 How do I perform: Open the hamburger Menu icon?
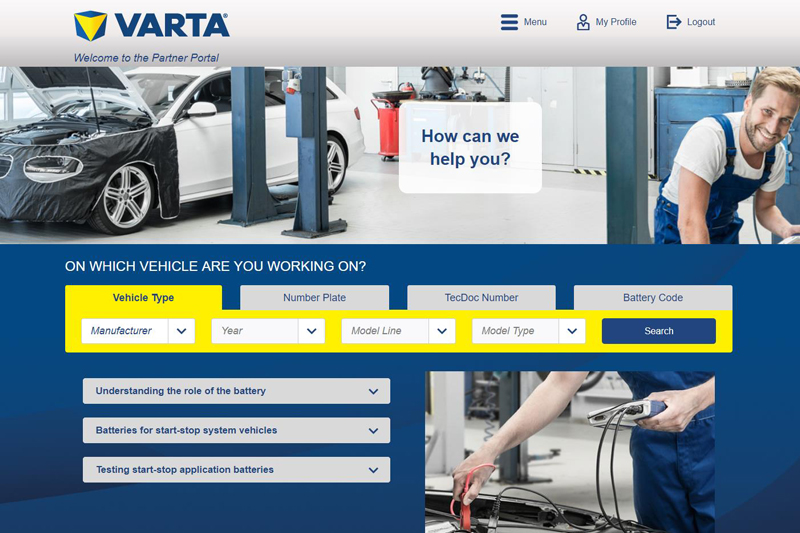[509, 22]
